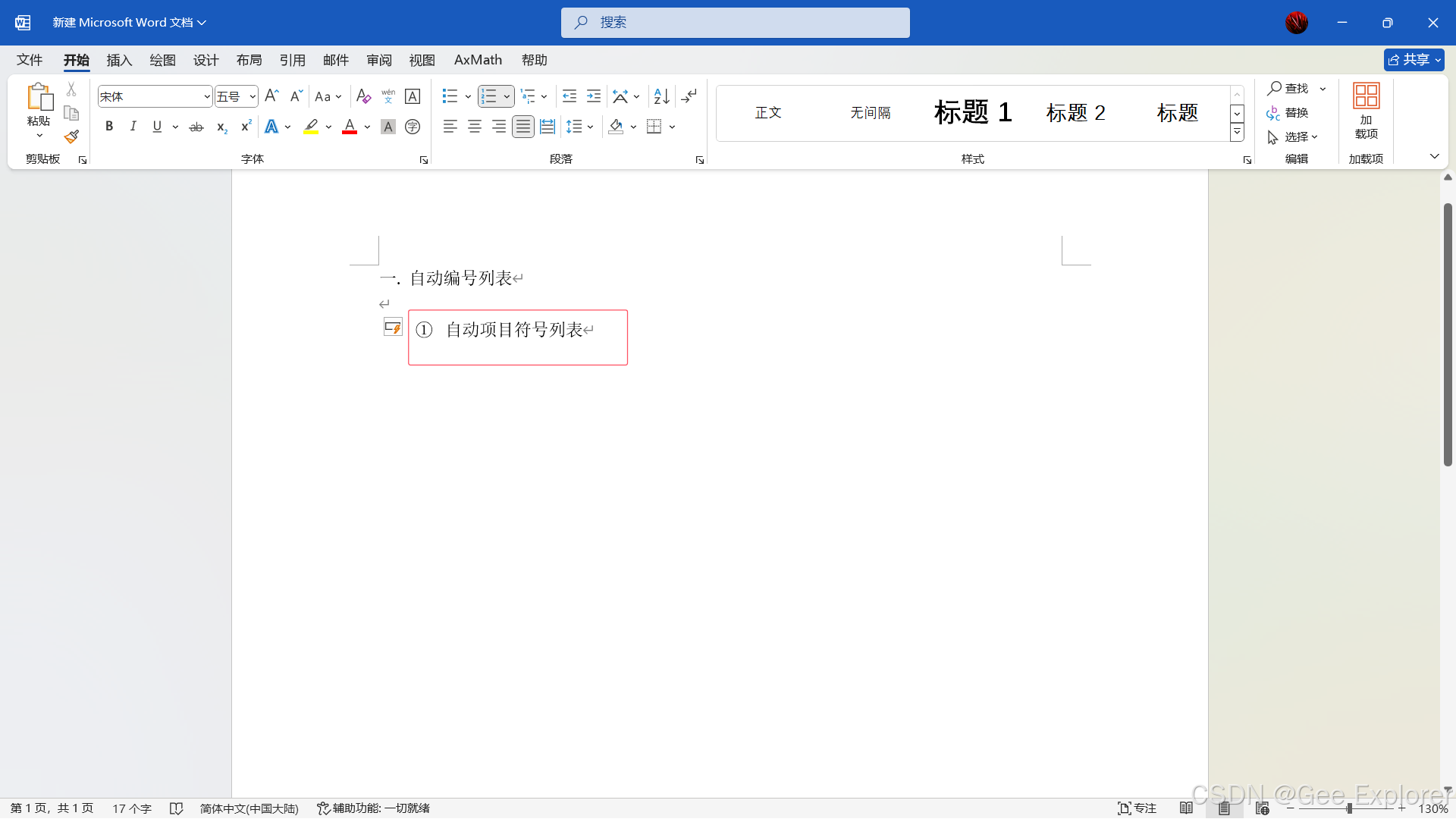
Task: Click the Add-ins grid icon
Action: click(1366, 96)
